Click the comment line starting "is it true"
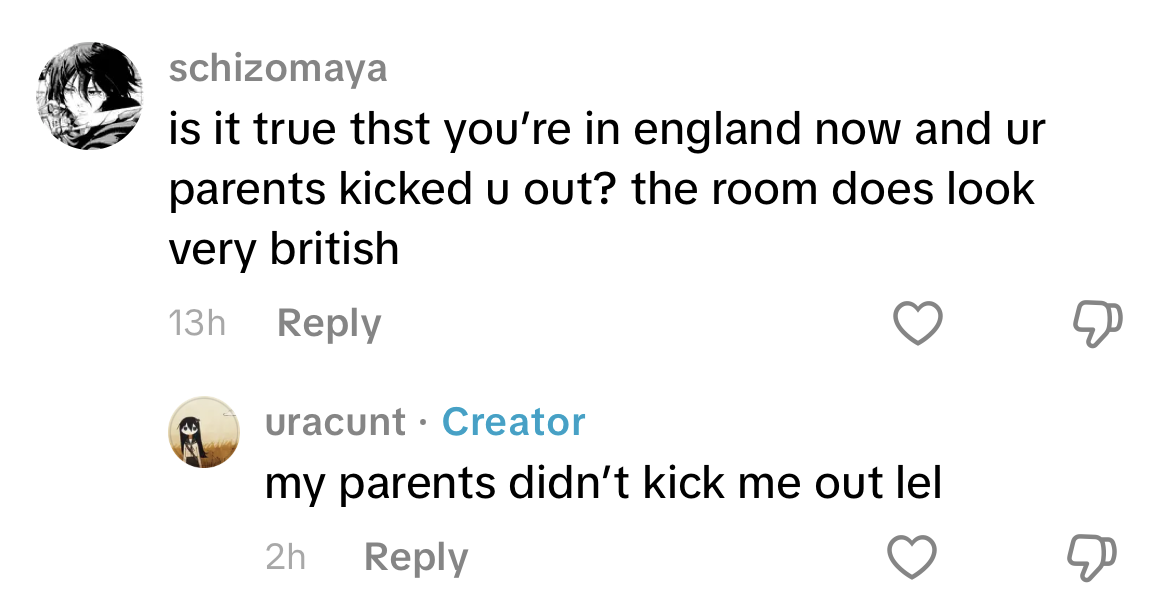Viewport: 1170px width, 603px height. (x=605, y=130)
